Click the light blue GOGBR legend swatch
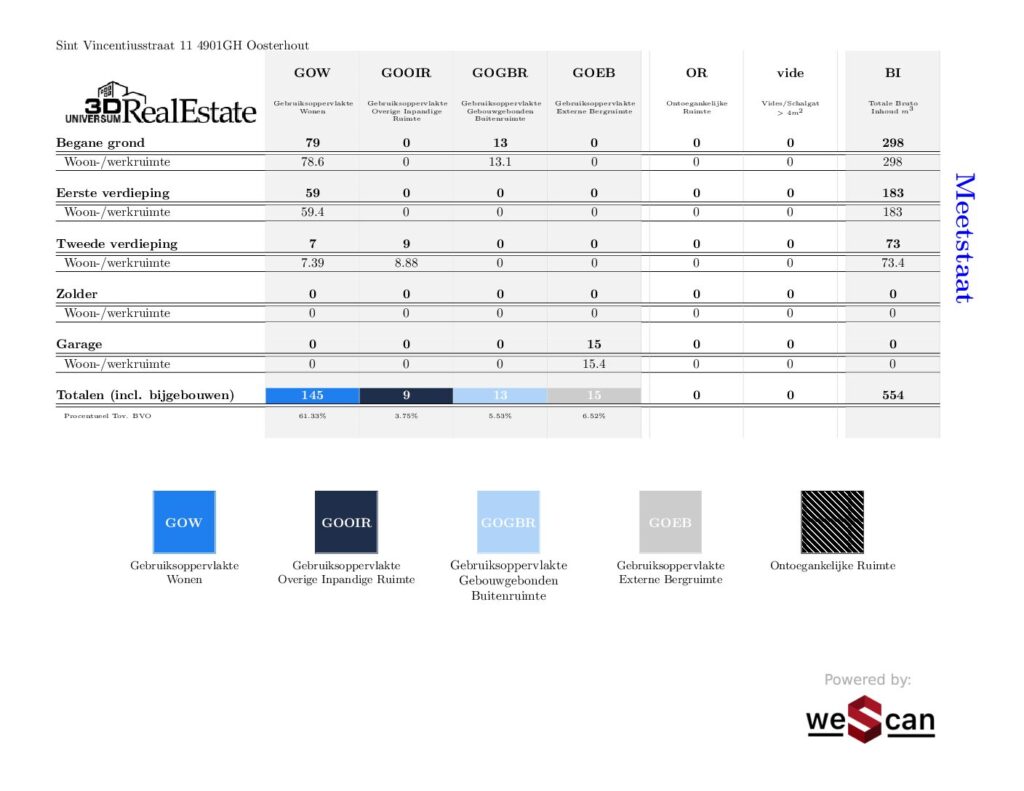Screen dimensions: 1024x791 pyautogui.click(x=508, y=522)
